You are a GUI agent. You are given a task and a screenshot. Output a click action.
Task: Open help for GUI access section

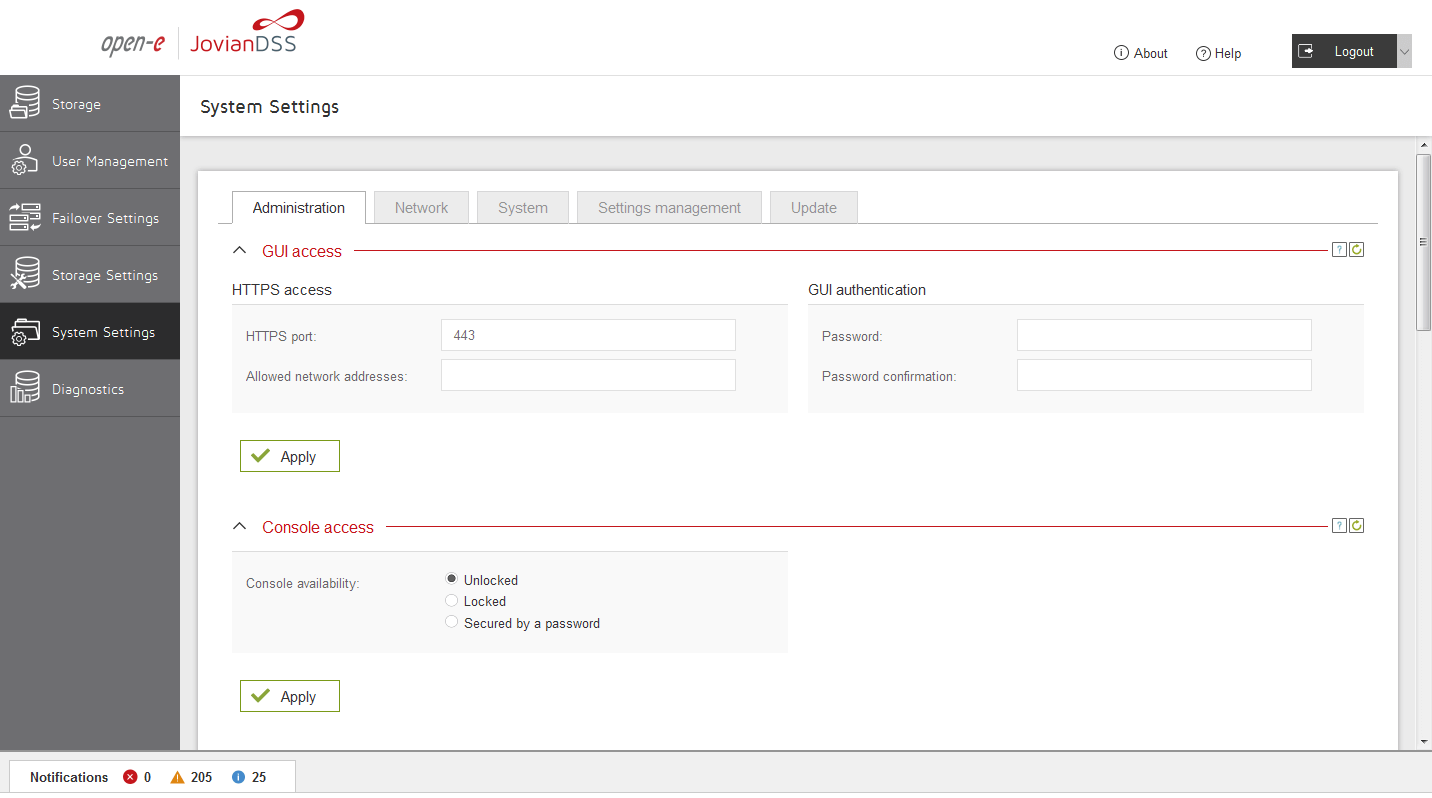[1339, 250]
